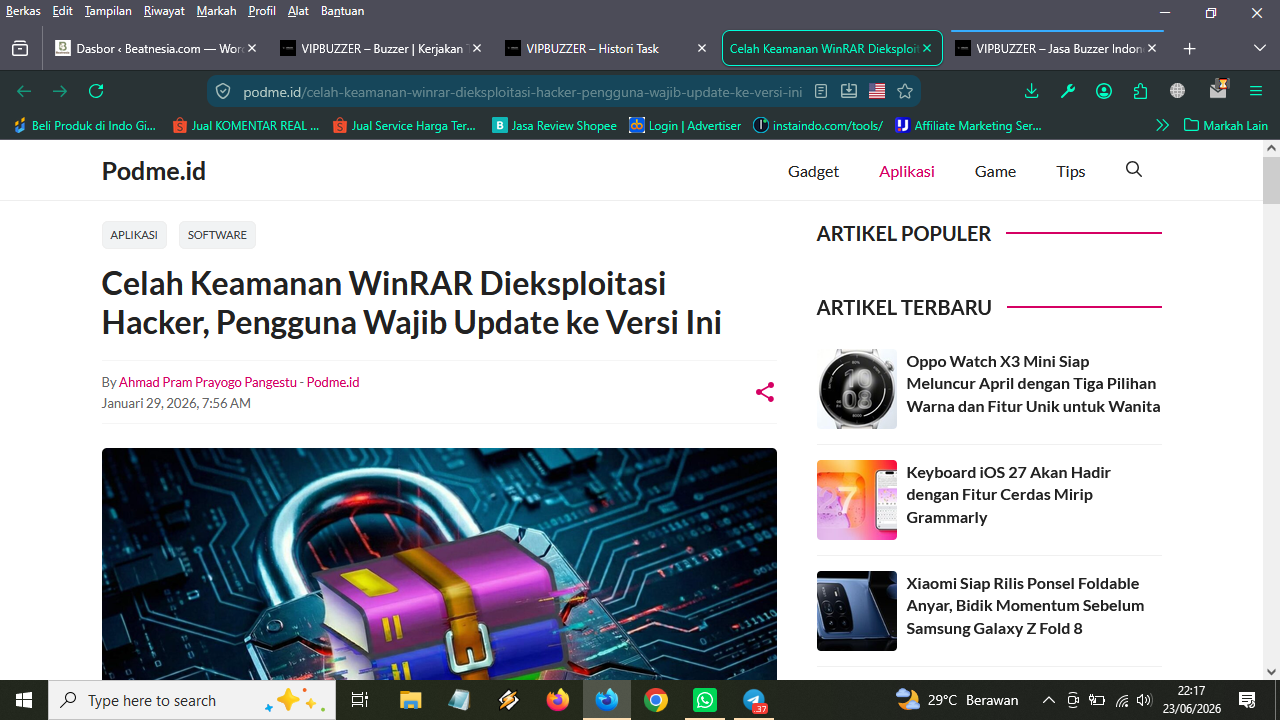Switch to VIPBUZZER Jasa Buzzer Indonesia tab
This screenshot has height=720, width=1280.
tap(1056, 48)
